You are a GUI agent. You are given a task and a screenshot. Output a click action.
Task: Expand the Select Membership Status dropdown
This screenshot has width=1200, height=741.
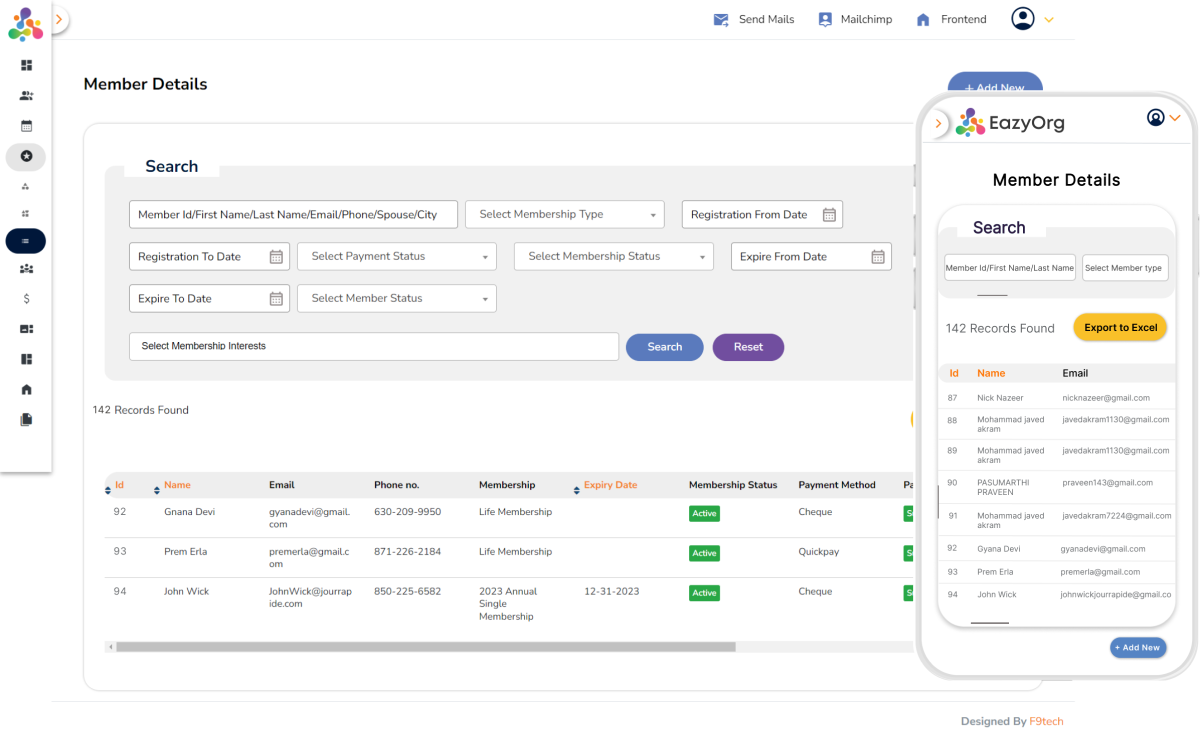(x=614, y=257)
